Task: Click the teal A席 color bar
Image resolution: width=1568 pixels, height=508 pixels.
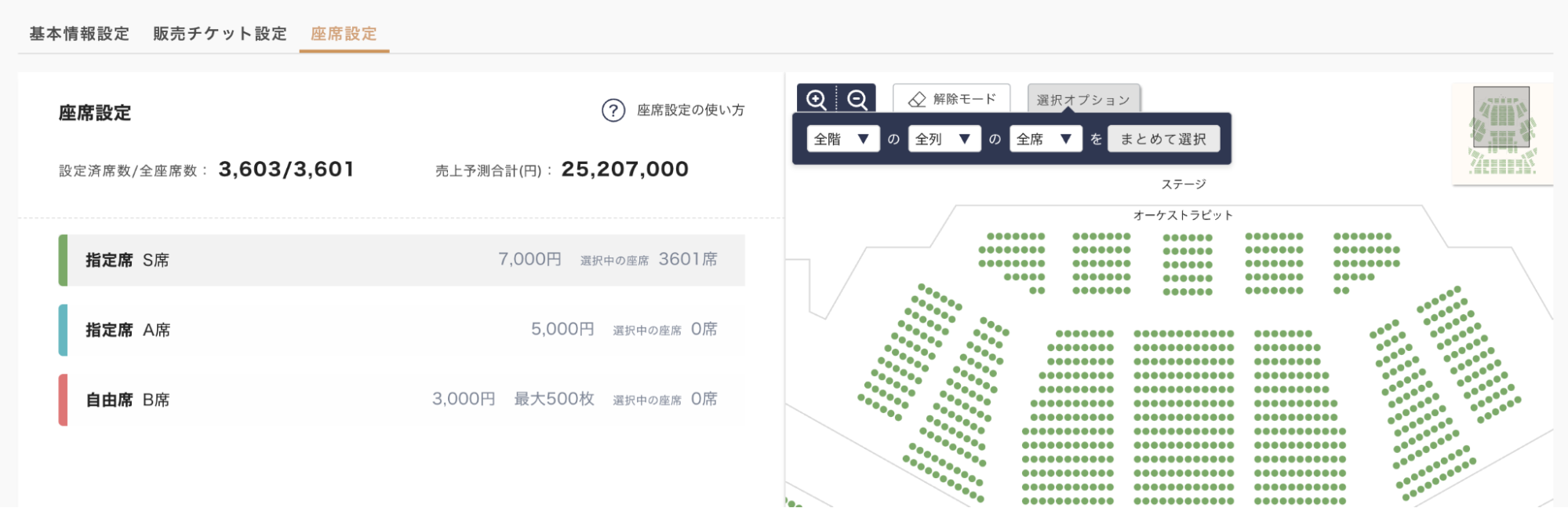Action: tap(63, 330)
